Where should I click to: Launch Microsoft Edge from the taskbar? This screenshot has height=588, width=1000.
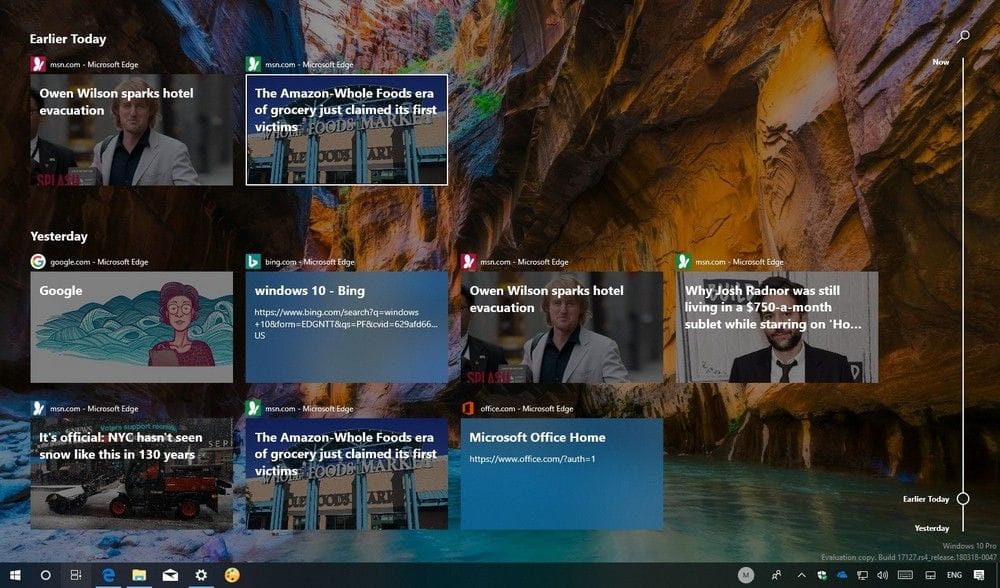(108, 575)
